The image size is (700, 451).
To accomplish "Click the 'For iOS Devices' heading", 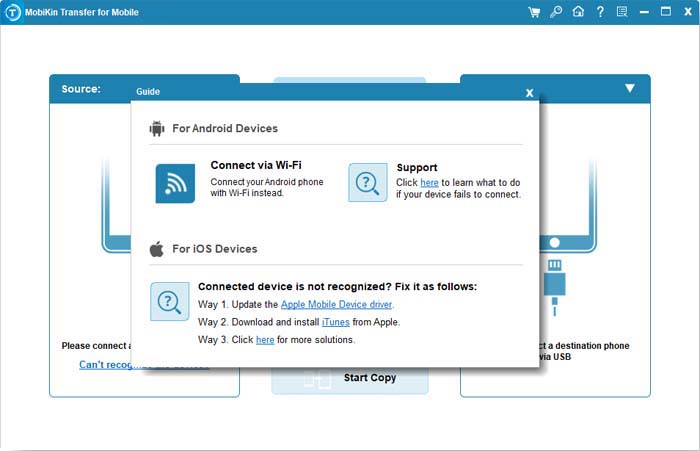I will pyautogui.click(x=215, y=249).
